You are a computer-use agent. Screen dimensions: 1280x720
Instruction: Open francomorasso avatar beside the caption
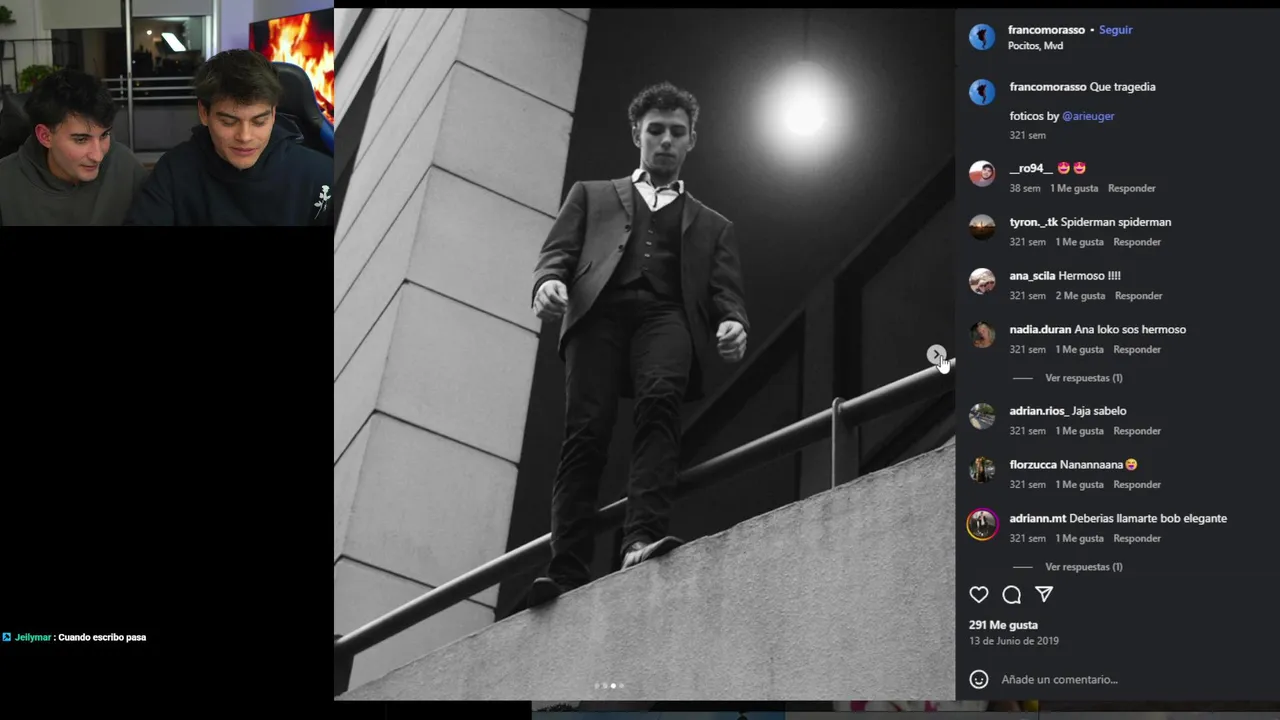click(x=982, y=92)
